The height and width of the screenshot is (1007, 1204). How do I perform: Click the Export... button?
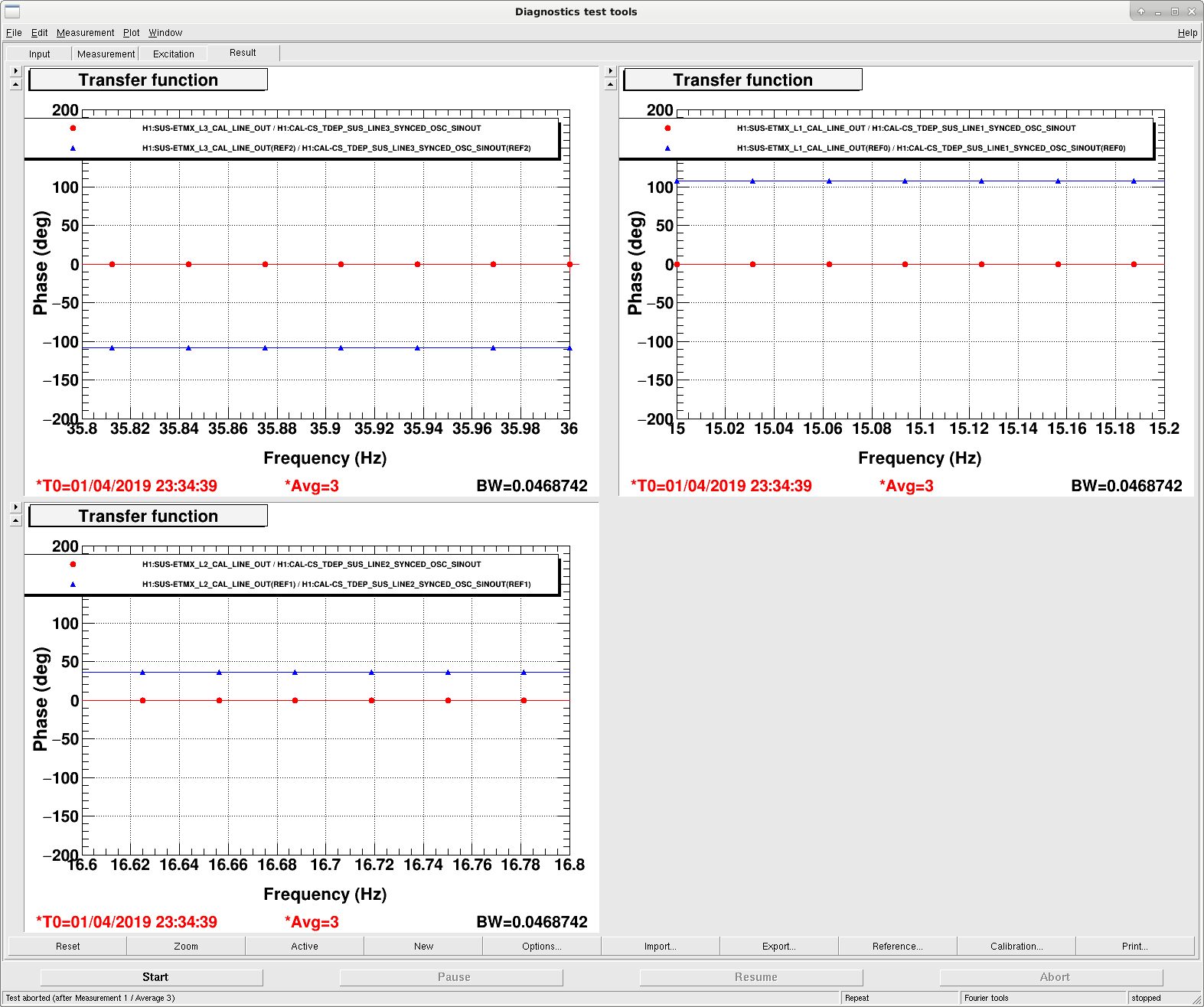coord(779,947)
